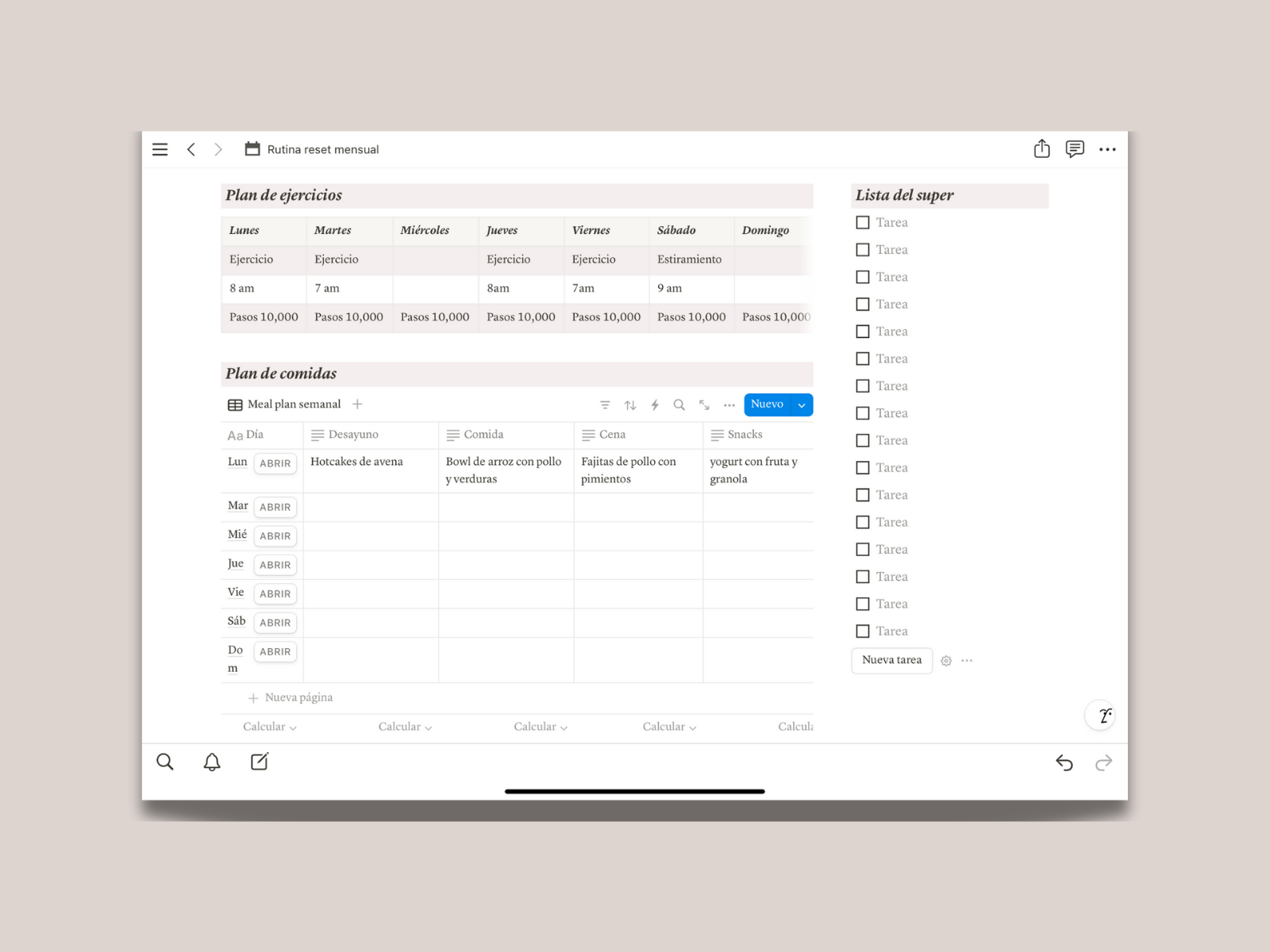Click the Miércoles header cell
This screenshot has height=952, width=1270.
435,231
